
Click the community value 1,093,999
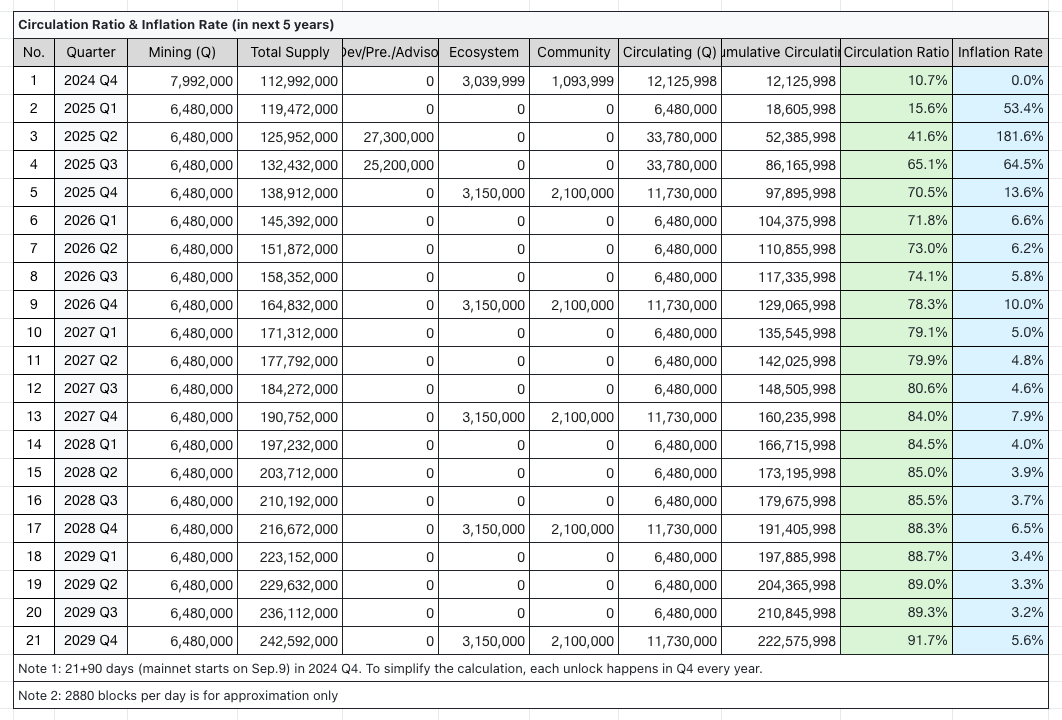(x=574, y=81)
